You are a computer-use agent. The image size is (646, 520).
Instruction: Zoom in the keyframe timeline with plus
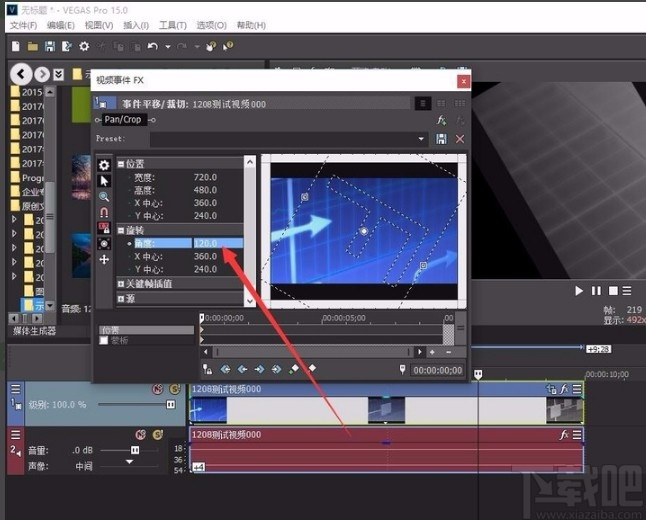click(432, 352)
